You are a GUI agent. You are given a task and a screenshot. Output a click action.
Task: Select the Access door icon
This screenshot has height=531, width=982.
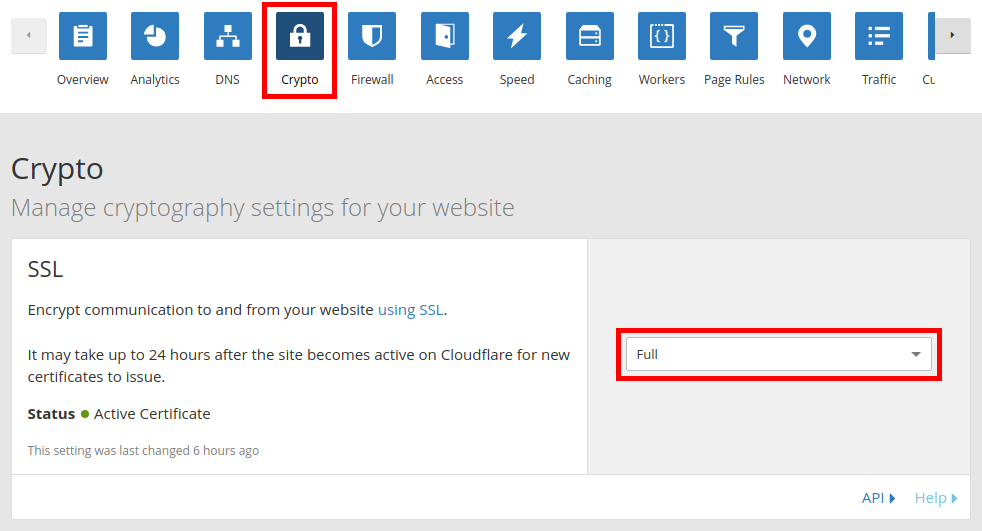tap(444, 36)
